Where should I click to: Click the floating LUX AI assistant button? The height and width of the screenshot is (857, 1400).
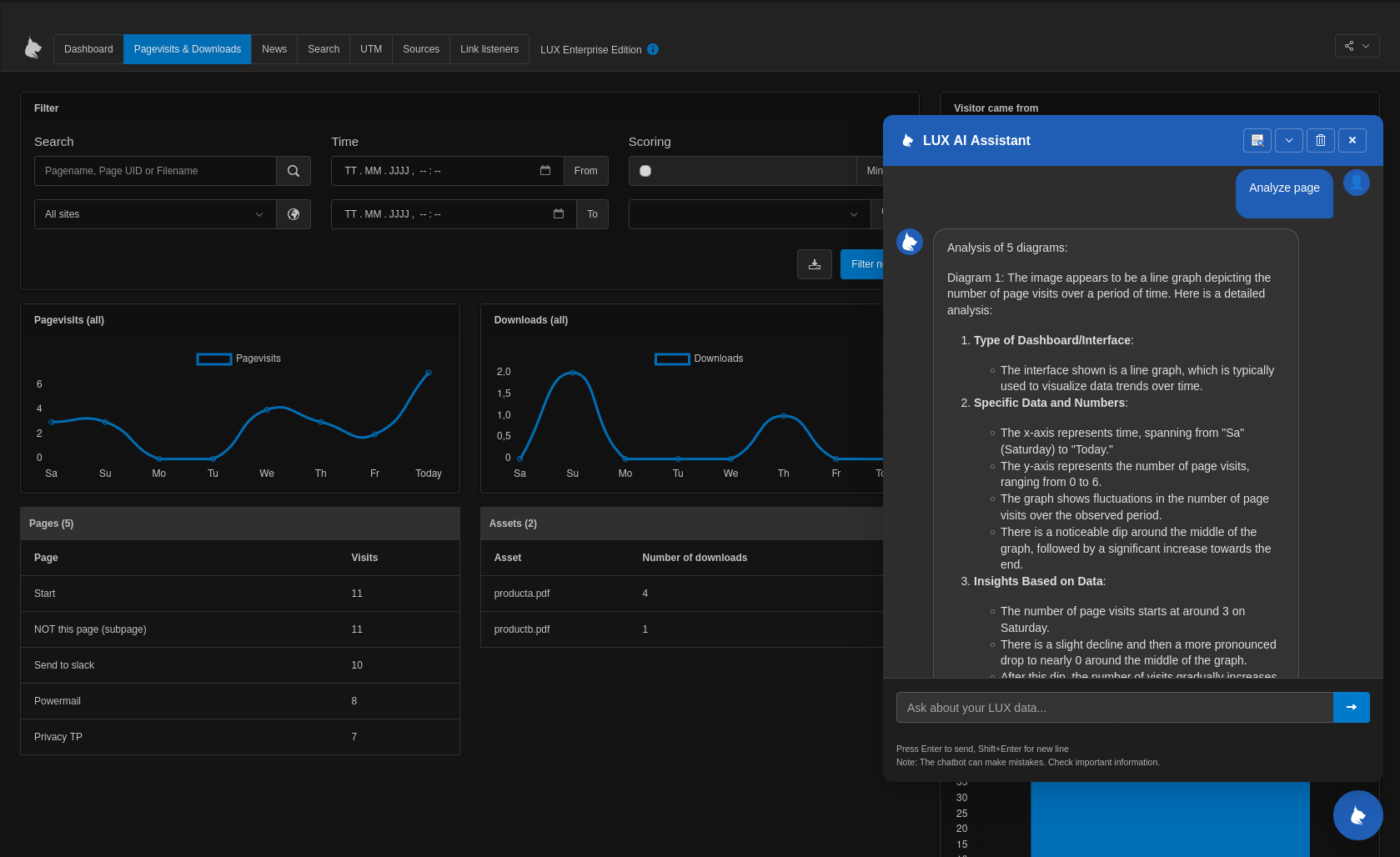tap(1357, 815)
